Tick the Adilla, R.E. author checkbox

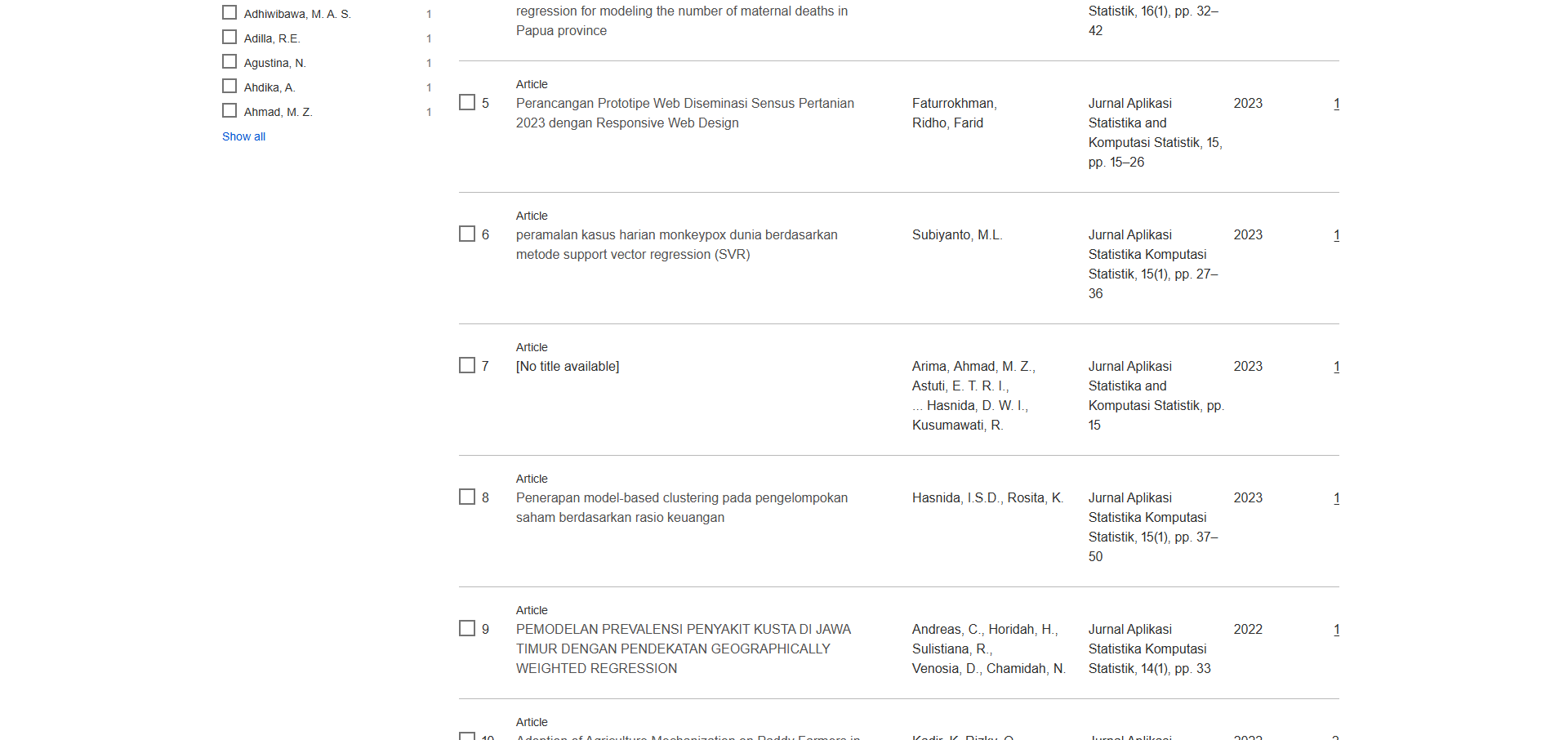pos(229,38)
